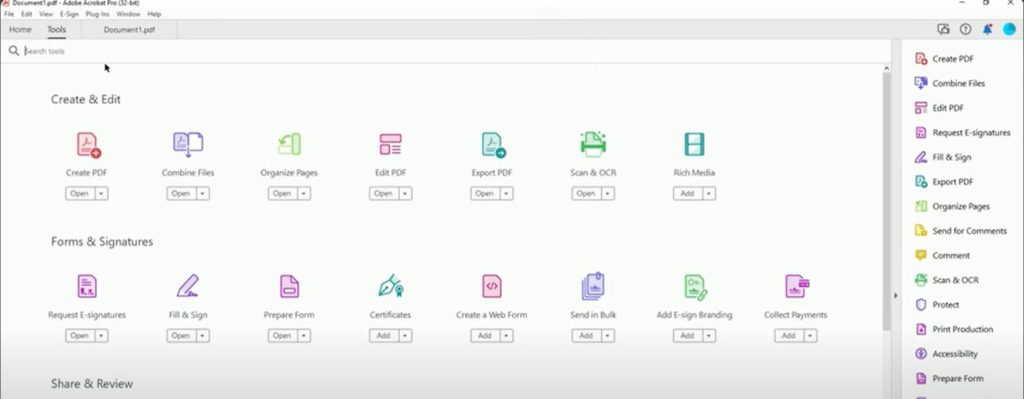Open the Help menu
Image resolution: width=1024 pixels, height=399 pixels.
(154, 14)
